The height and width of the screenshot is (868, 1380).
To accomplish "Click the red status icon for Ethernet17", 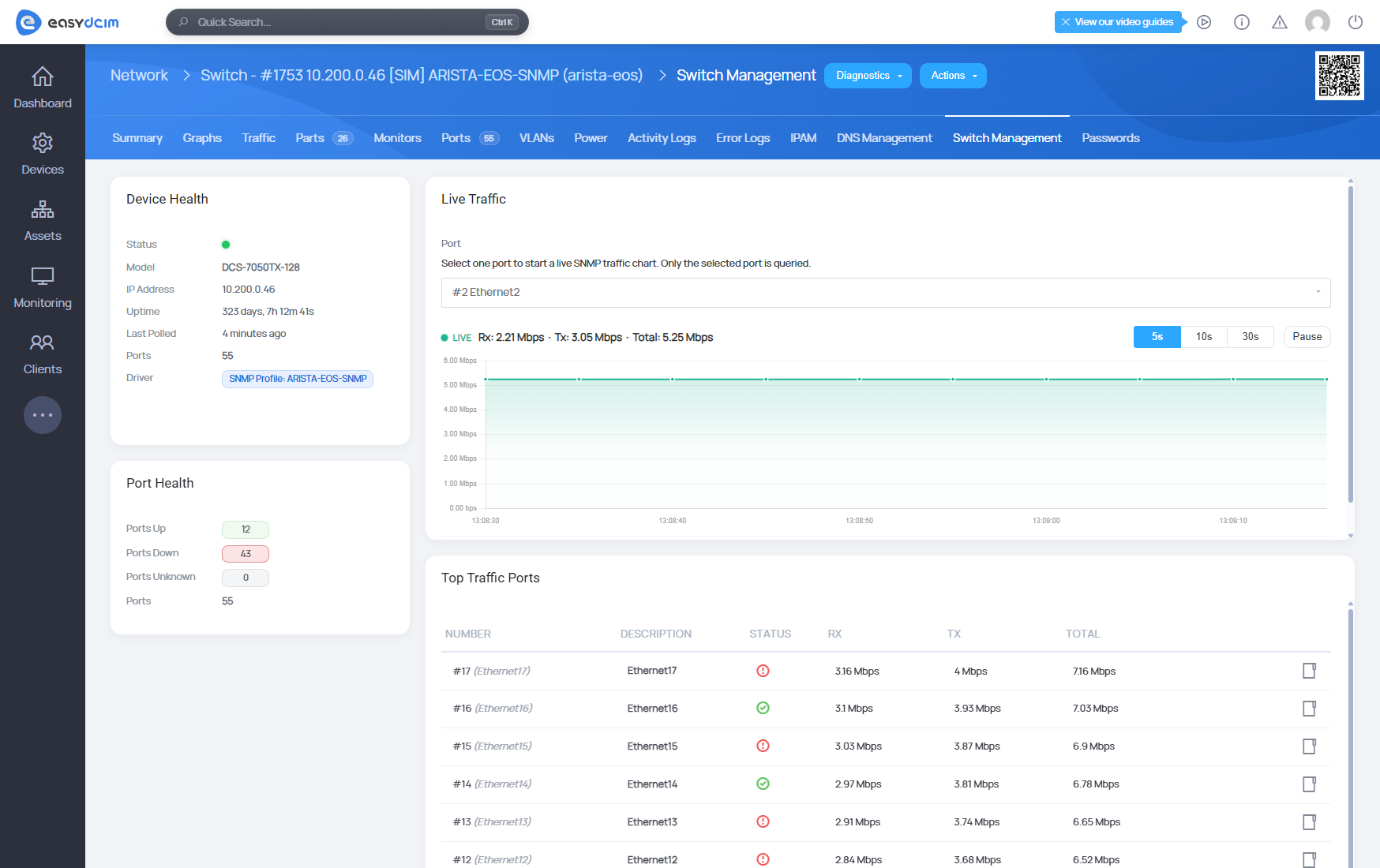I will [x=763, y=671].
